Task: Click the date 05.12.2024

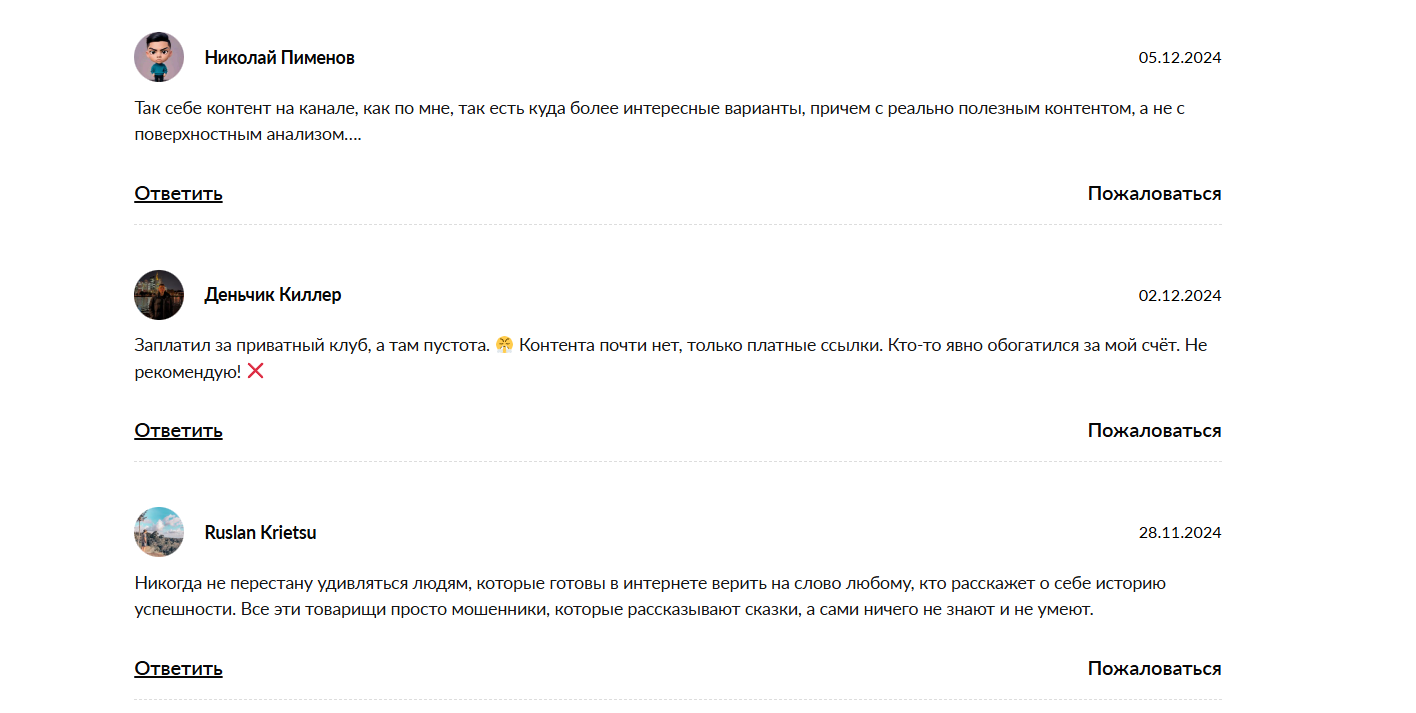Action: [1180, 58]
